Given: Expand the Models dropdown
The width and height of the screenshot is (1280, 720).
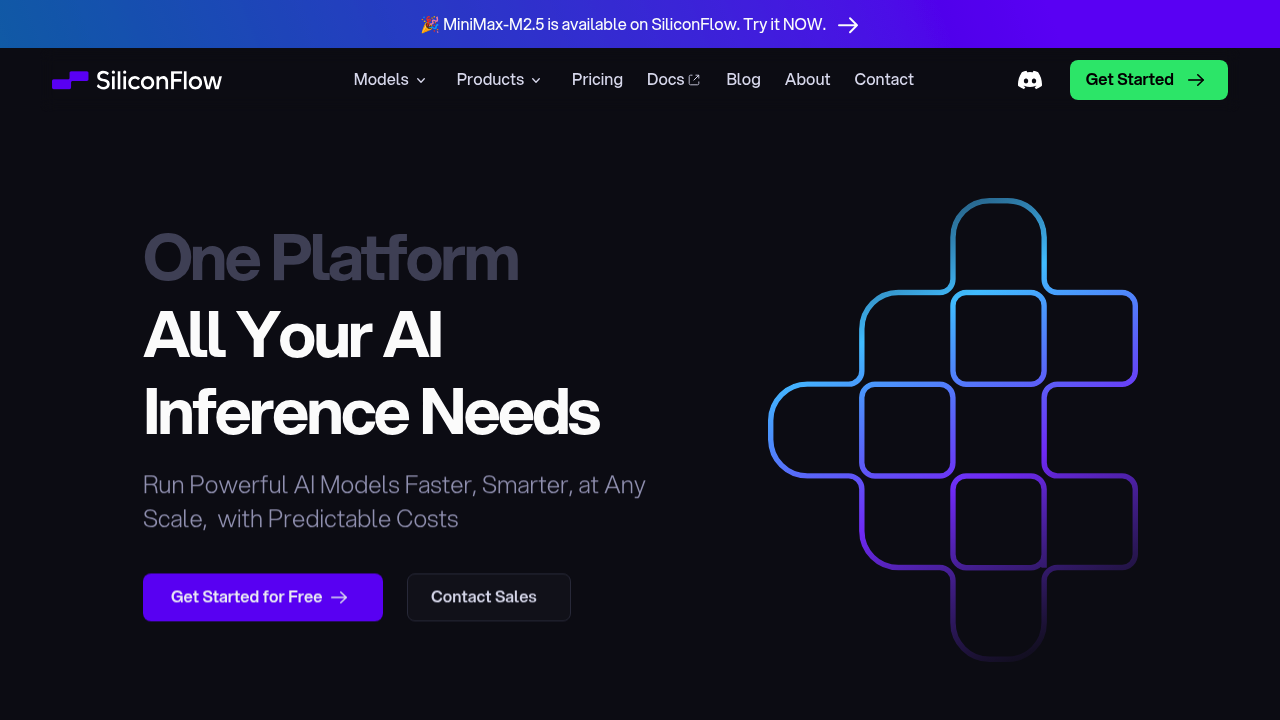Looking at the screenshot, I should click(389, 79).
